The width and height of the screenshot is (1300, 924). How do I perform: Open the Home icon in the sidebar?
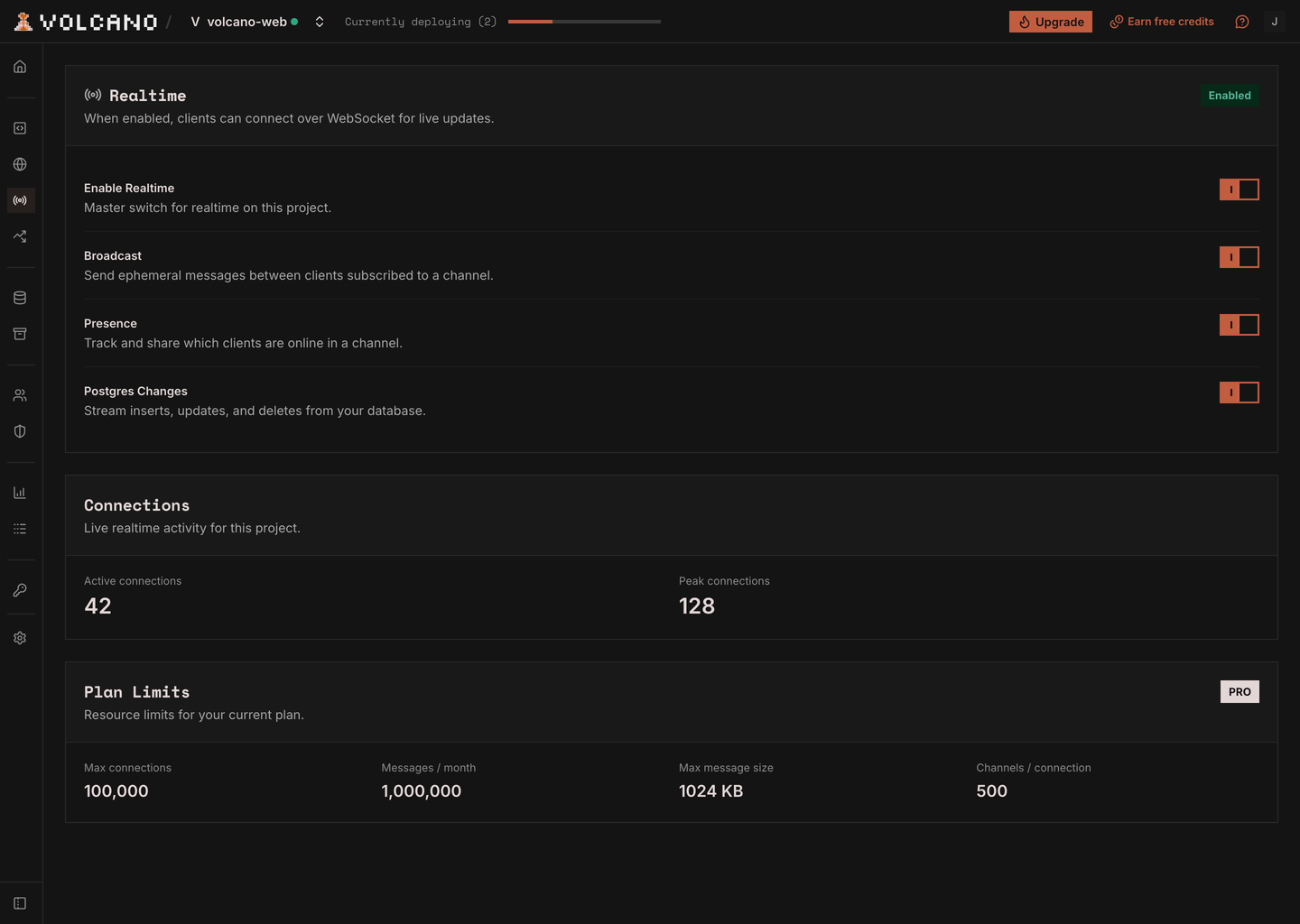[x=20, y=67]
